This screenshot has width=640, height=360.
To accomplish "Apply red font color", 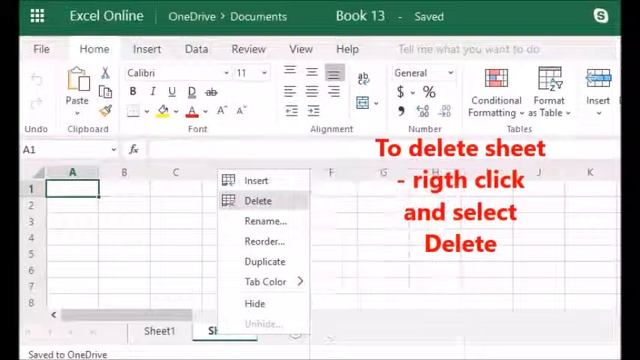I will pyautogui.click(x=192, y=111).
